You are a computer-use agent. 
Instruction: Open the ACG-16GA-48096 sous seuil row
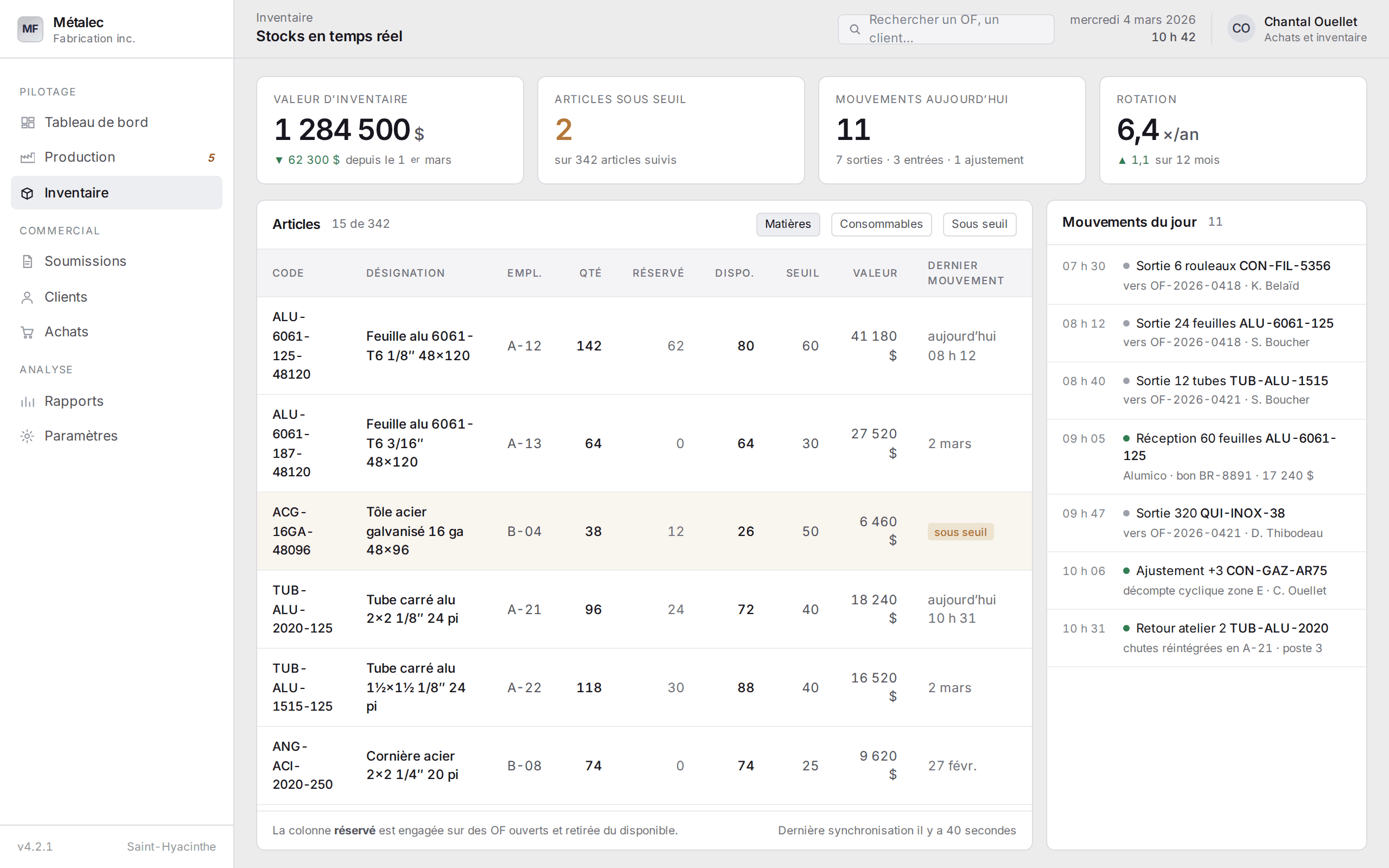[x=644, y=531]
